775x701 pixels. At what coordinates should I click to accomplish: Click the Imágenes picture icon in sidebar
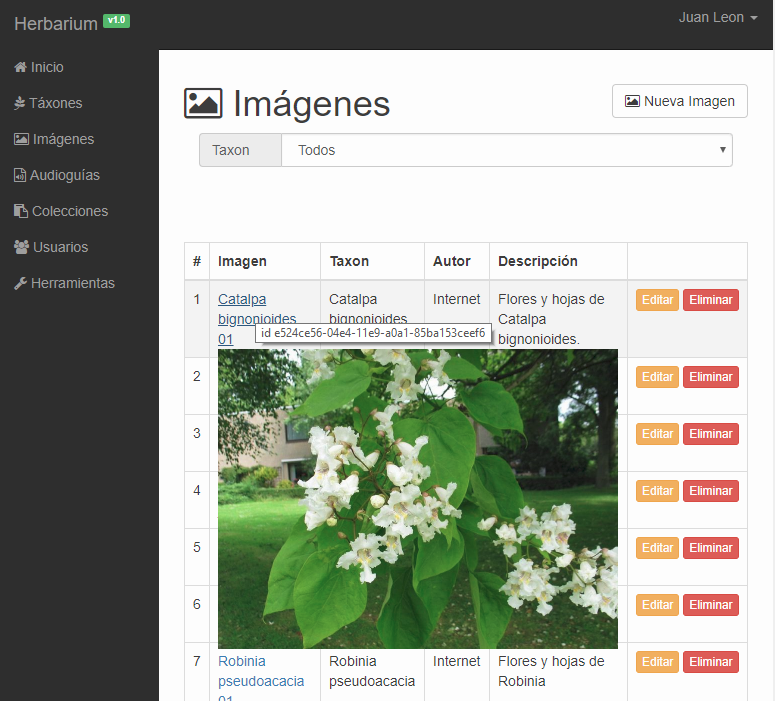coord(21,139)
